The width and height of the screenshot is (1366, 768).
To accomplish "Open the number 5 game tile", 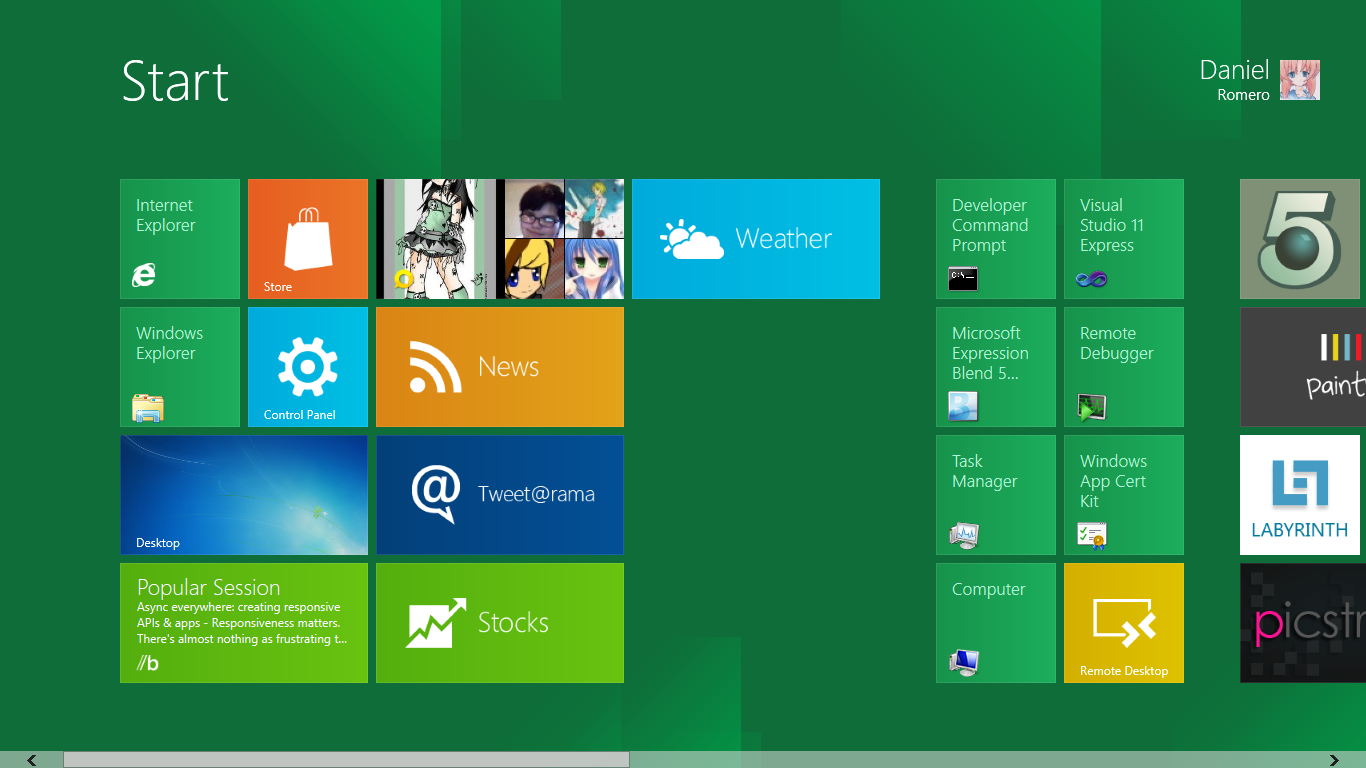I will pyautogui.click(x=1300, y=239).
